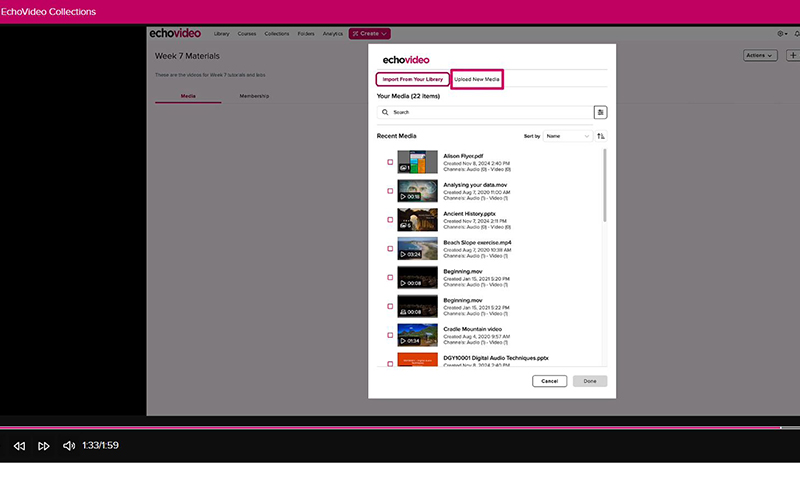
Task: Click the Search media input field
Action: click(485, 113)
